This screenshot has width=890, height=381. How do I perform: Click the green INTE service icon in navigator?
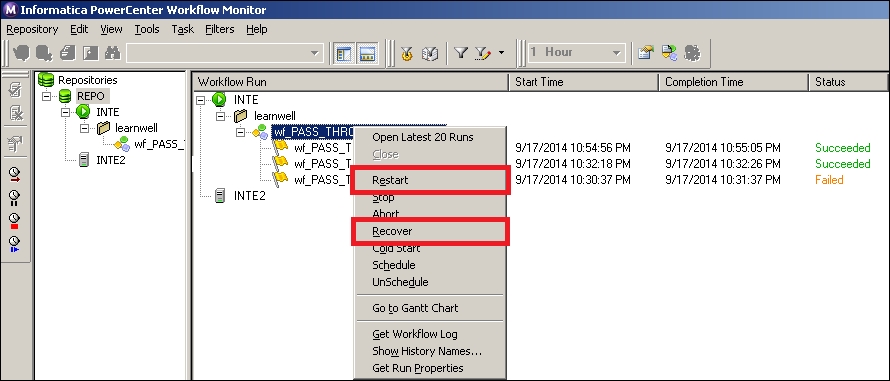coord(83,112)
